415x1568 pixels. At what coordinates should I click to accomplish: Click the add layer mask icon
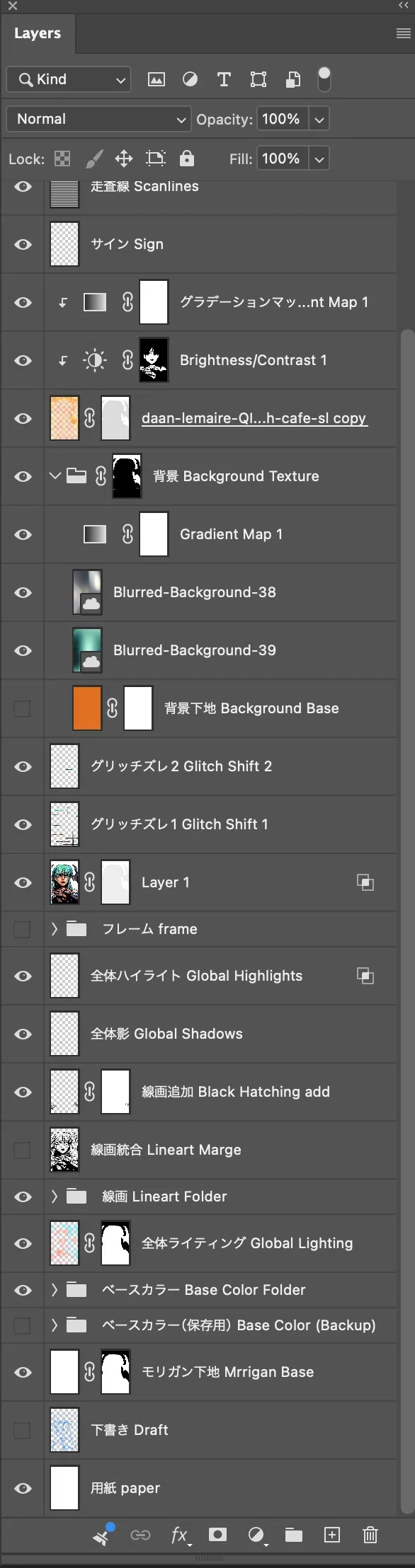(217, 1534)
